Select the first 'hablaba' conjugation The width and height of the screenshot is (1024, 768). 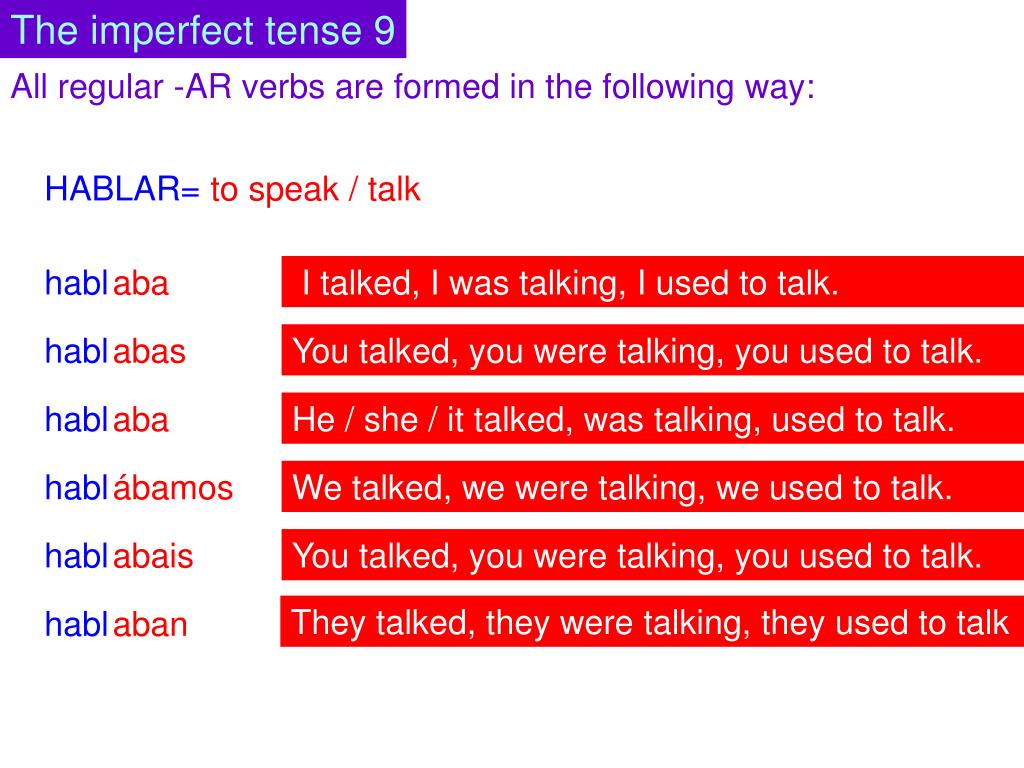coord(106,283)
